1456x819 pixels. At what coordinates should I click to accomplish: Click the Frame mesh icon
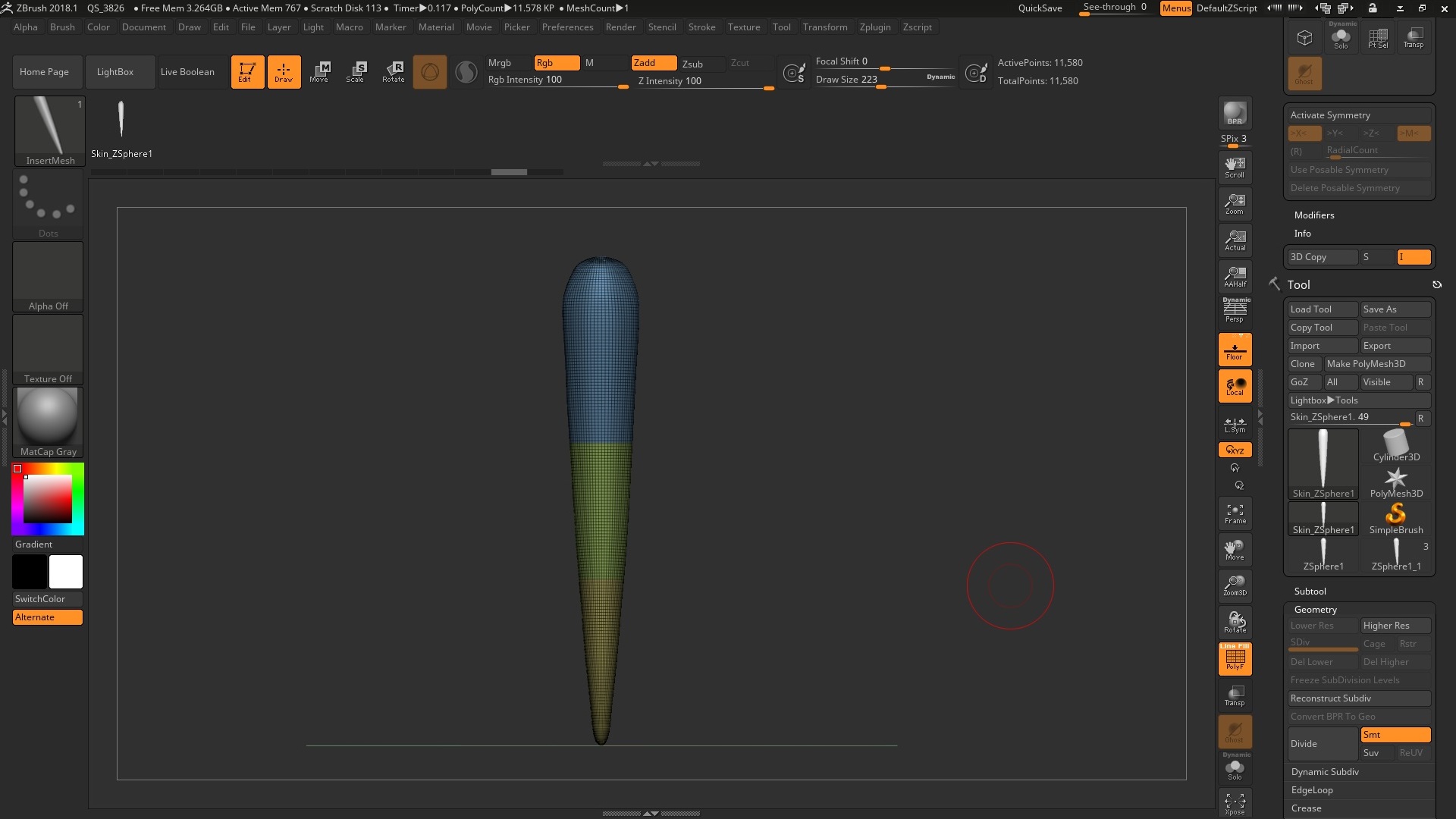coord(1235,513)
